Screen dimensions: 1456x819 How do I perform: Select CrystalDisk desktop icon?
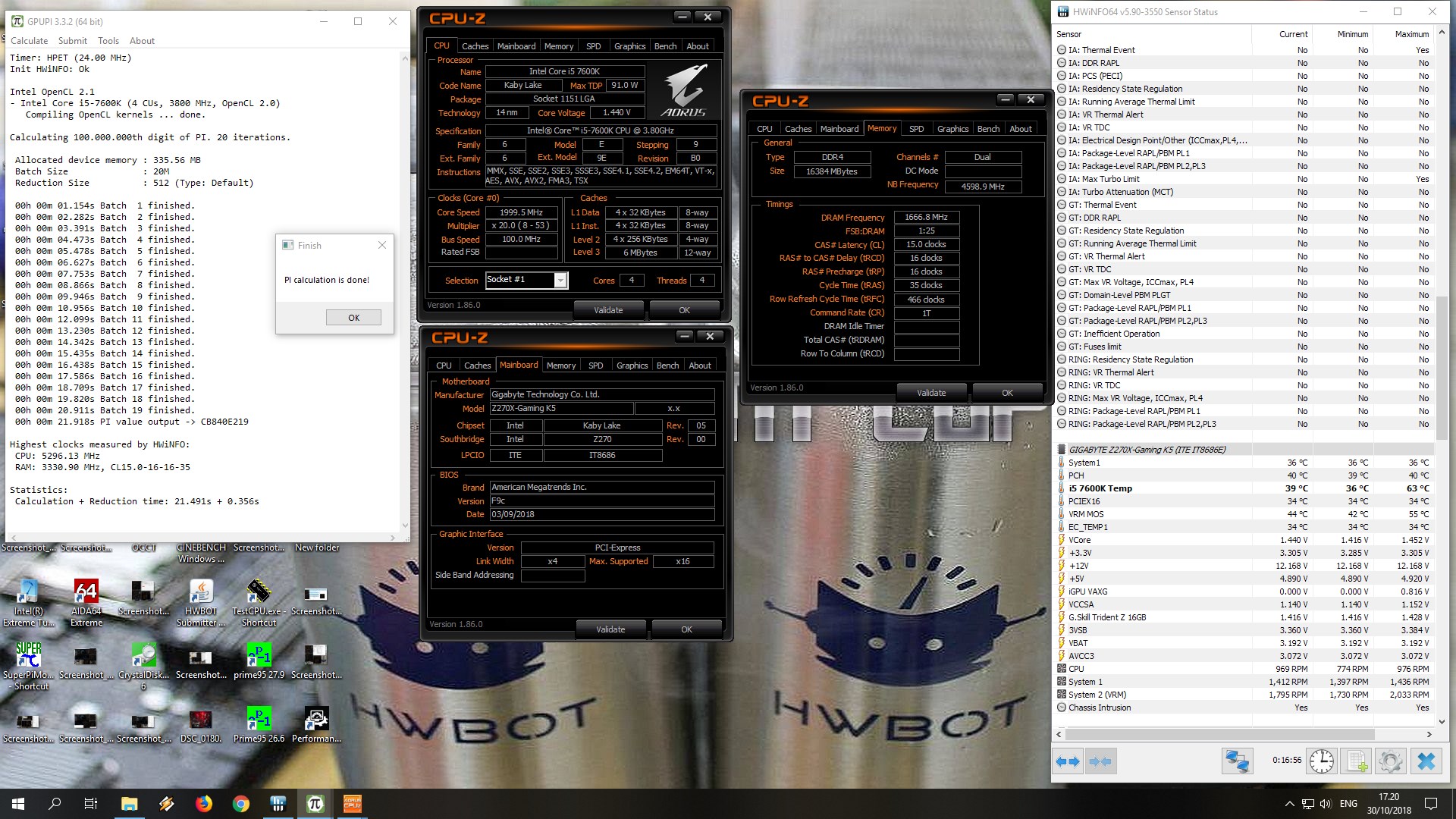click(x=143, y=667)
